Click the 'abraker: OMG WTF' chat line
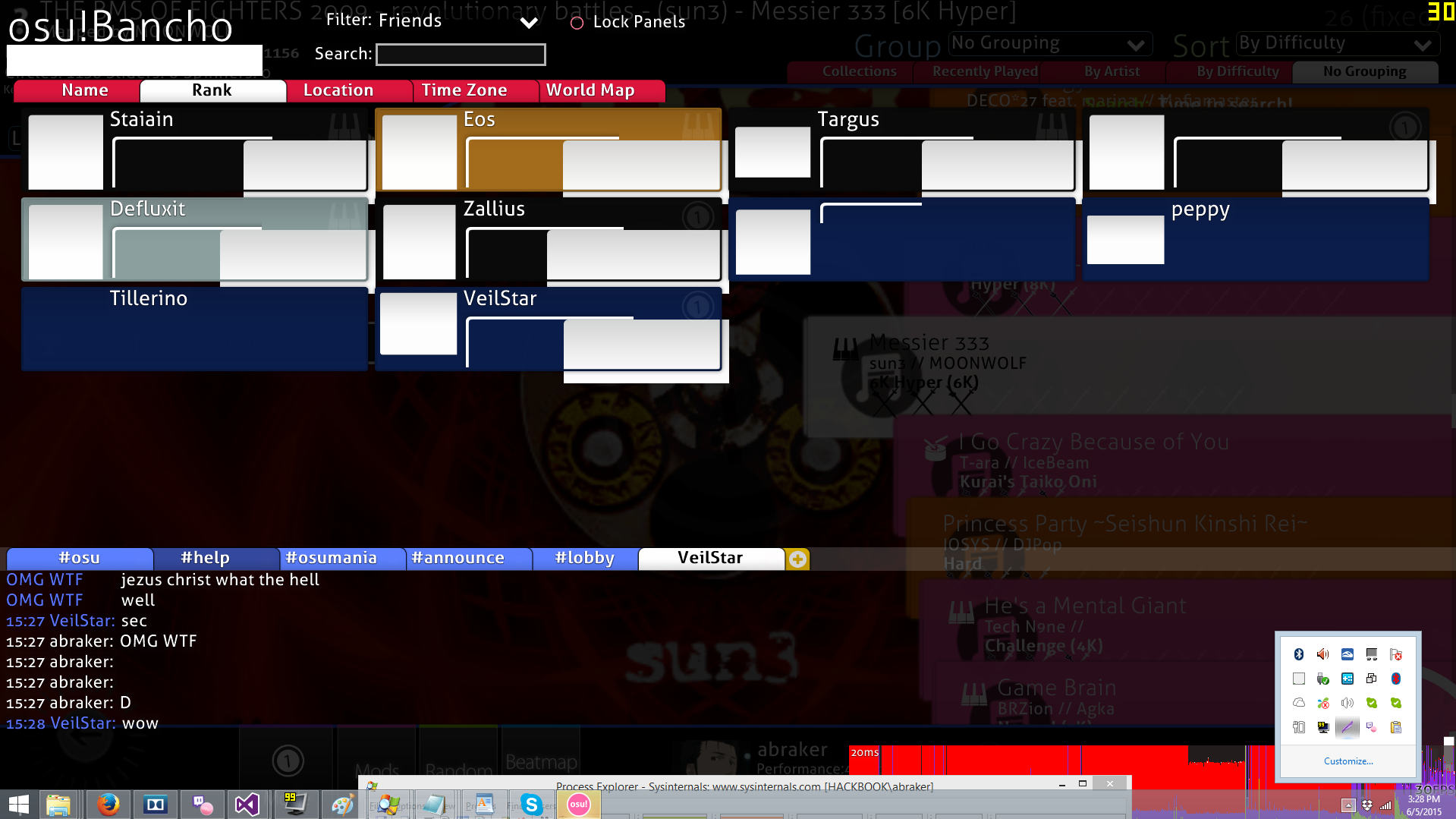The width and height of the screenshot is (1456, 819). point(102,641)
